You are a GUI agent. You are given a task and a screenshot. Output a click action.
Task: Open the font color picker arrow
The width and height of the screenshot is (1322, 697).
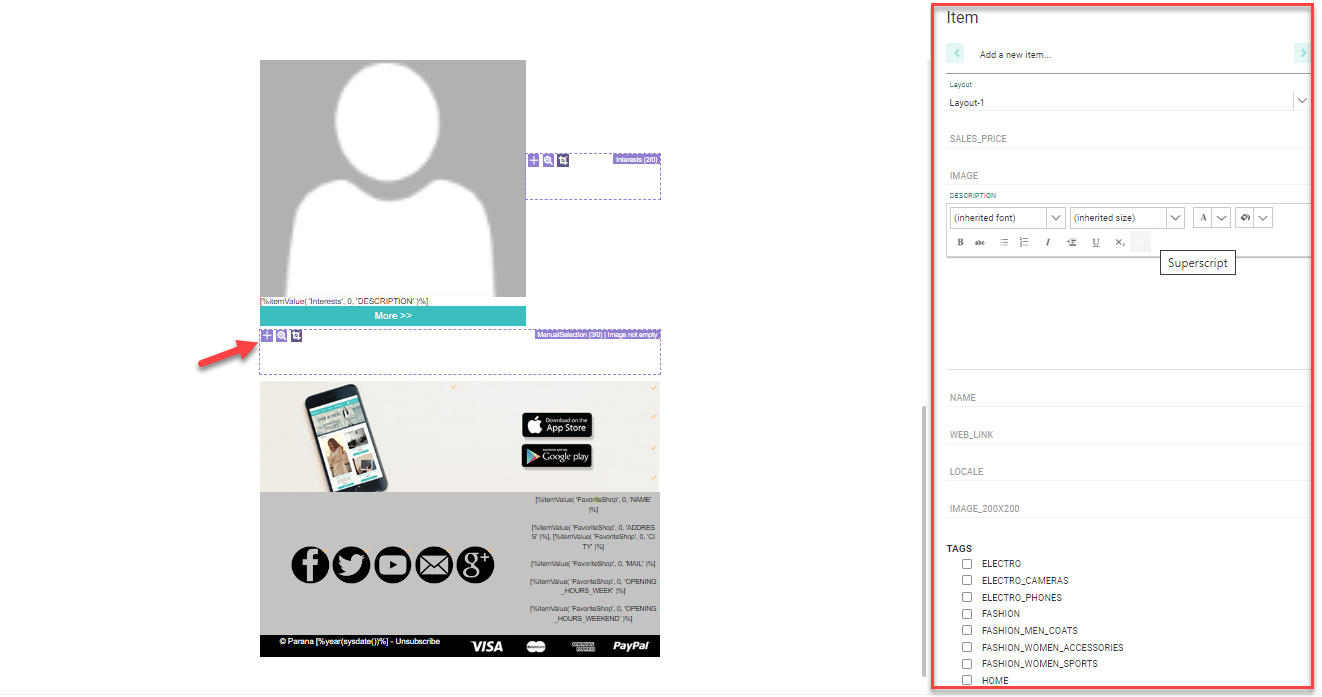[x=1220, y=217]
